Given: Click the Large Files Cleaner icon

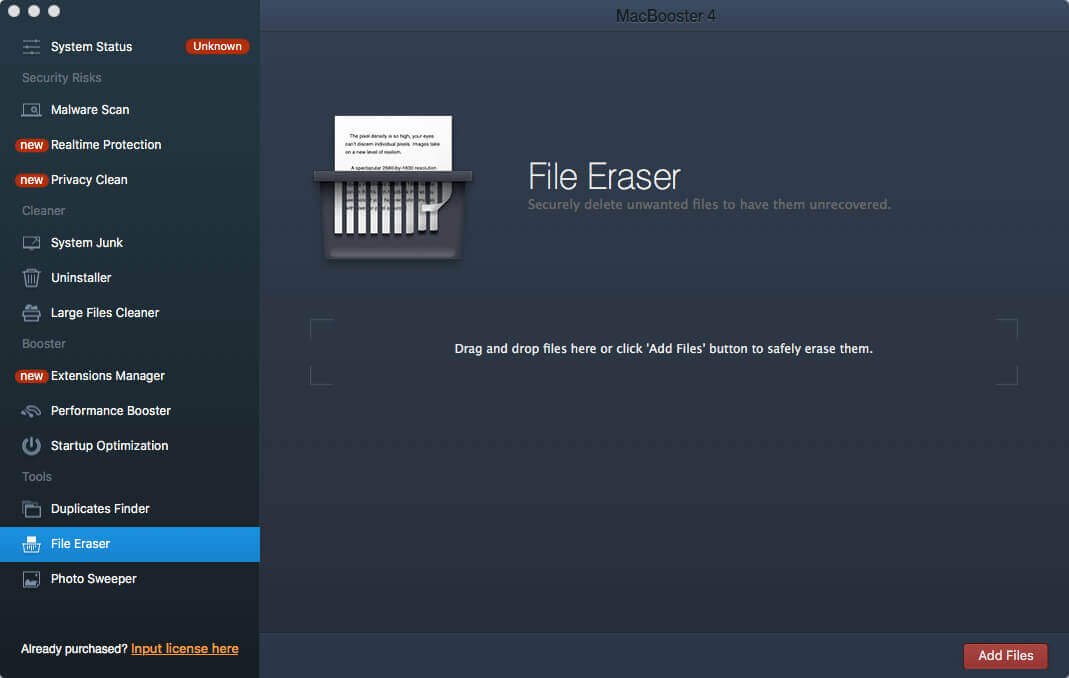Looking at the screenshot, I should [31, 312].
